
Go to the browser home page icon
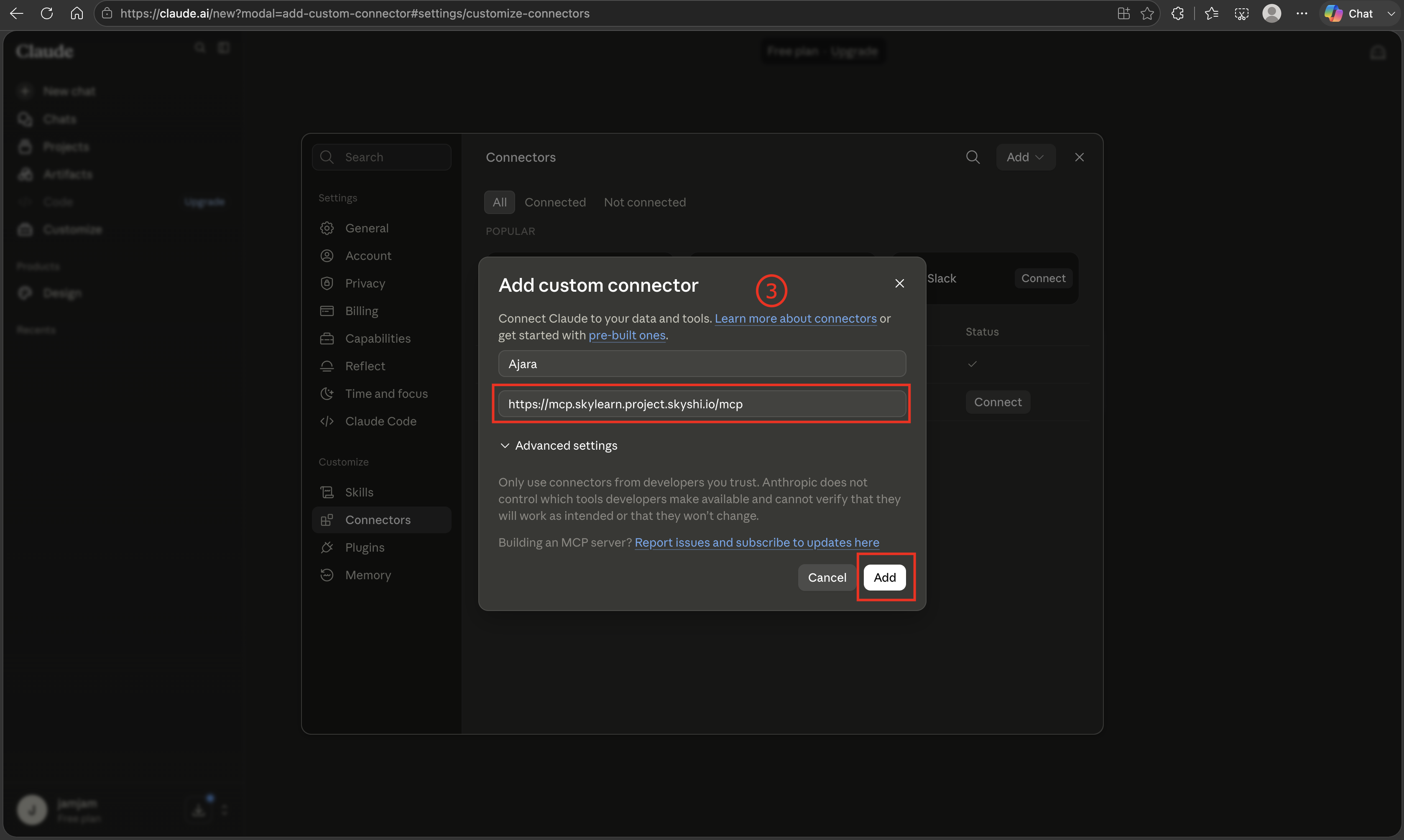tap(77, 14)
